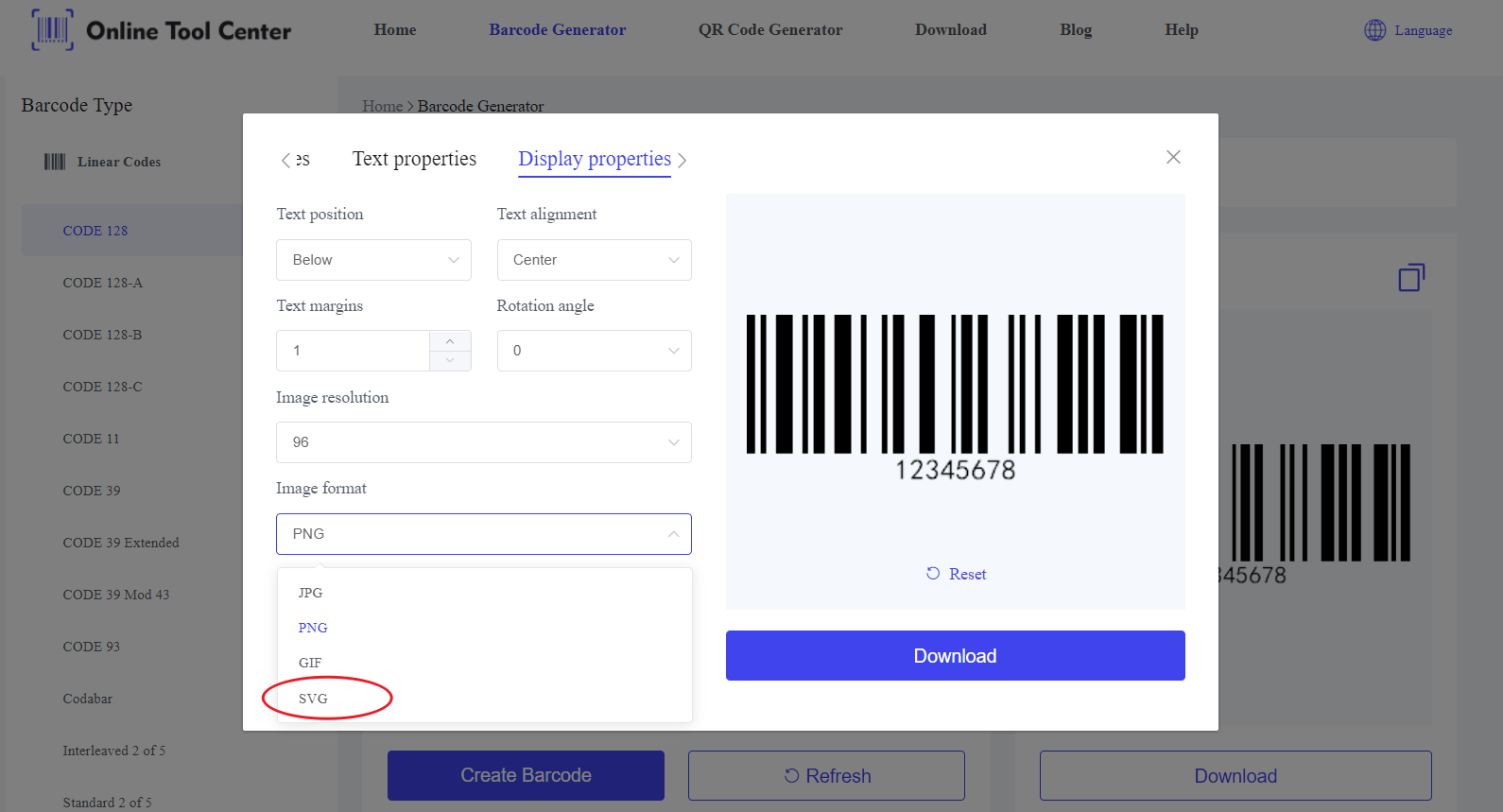This screenshot has height=812, width=1503.
Task: Click the Online Tool Center barcode logo
Action: point(52,29)
